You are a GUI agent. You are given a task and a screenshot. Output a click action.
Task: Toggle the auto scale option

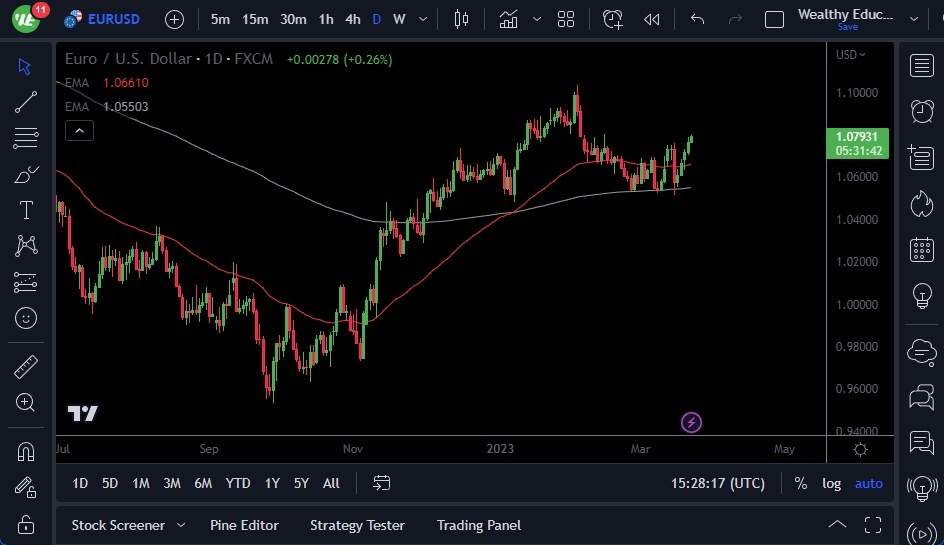pyautogui.click(x=868, y=483)
